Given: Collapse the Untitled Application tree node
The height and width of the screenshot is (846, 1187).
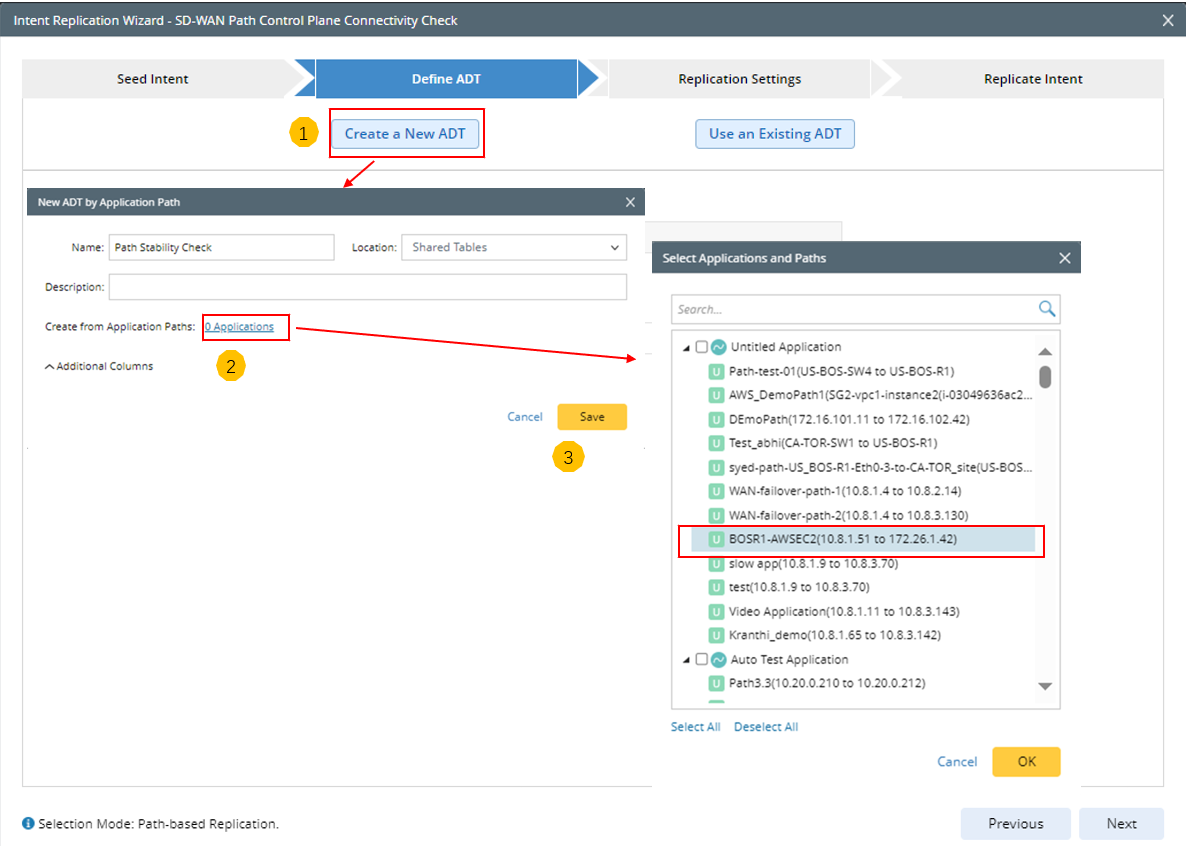Looking at the screenshot, I should [x=687, y=348].
